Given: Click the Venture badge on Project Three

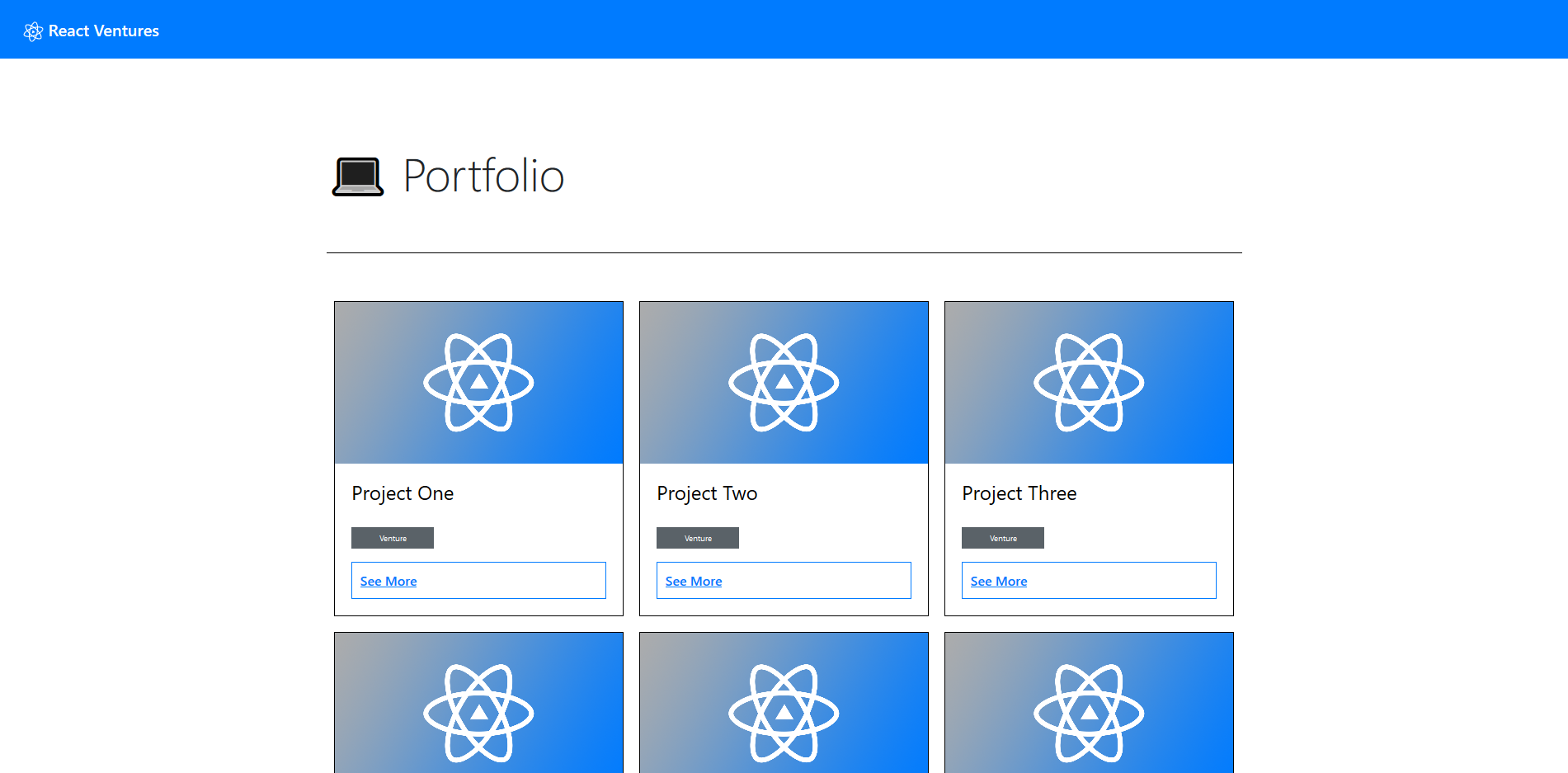Looking at the screenshot, I should [1003, 538].
